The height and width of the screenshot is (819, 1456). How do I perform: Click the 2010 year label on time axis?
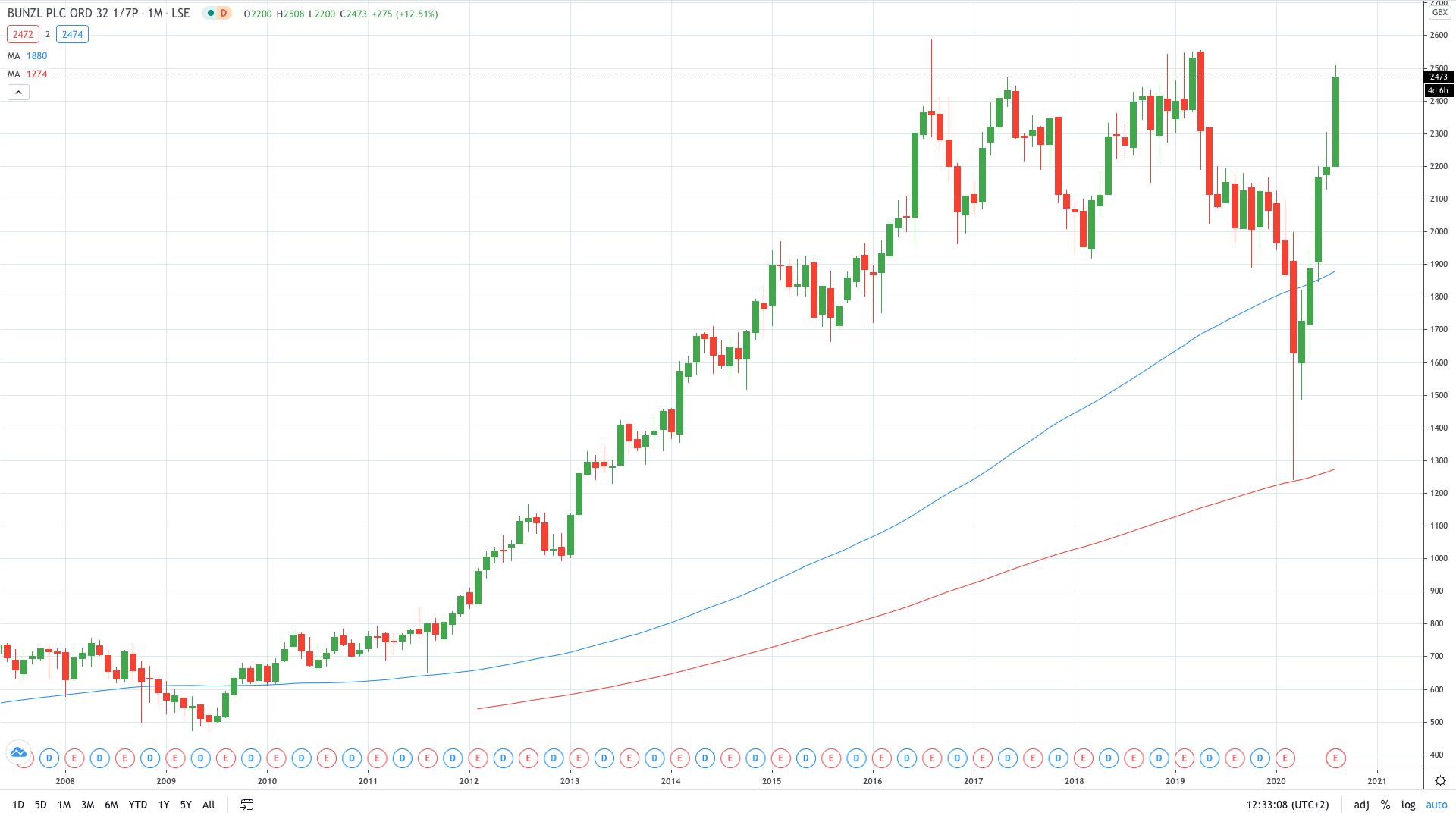click(267, 781)
